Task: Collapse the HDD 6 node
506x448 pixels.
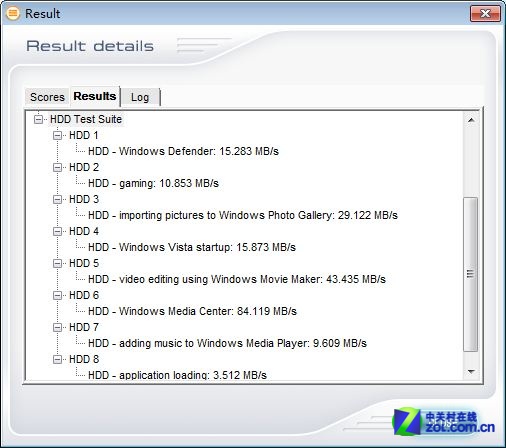Action: [x=58, y=295]
